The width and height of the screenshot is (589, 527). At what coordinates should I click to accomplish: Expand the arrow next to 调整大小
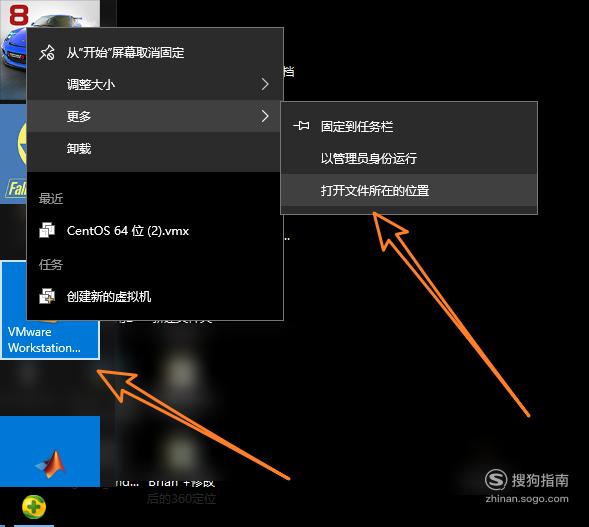click(x=265, y=84)
